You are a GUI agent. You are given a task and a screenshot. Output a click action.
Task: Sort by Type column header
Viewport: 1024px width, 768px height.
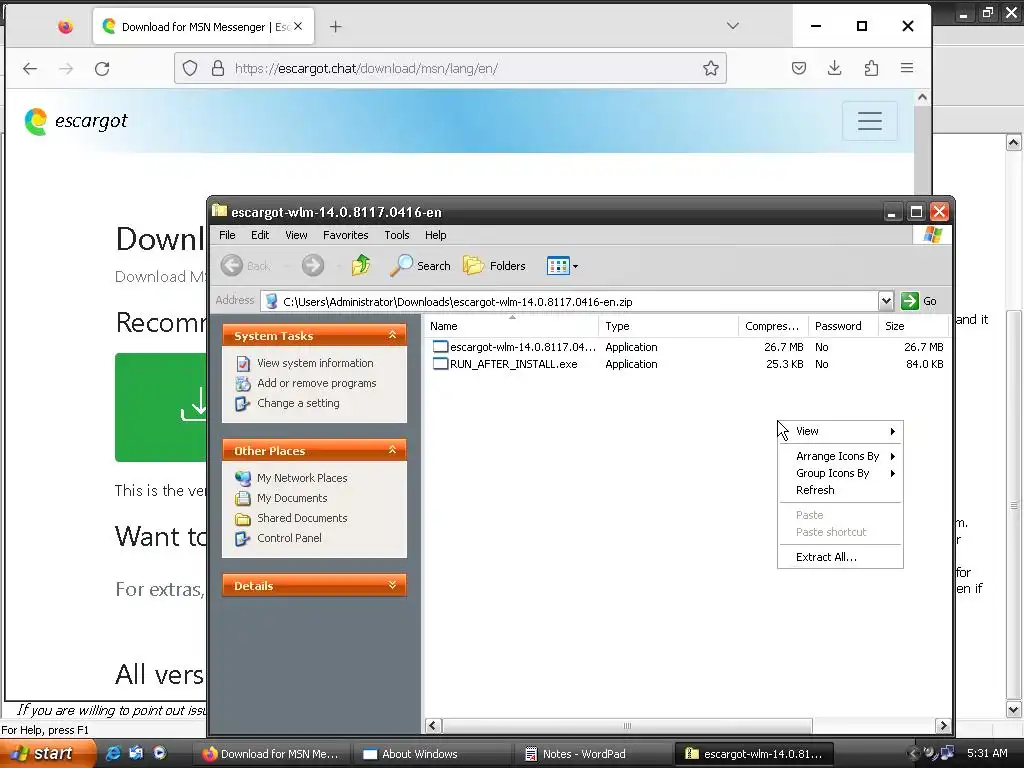(668, 326)
